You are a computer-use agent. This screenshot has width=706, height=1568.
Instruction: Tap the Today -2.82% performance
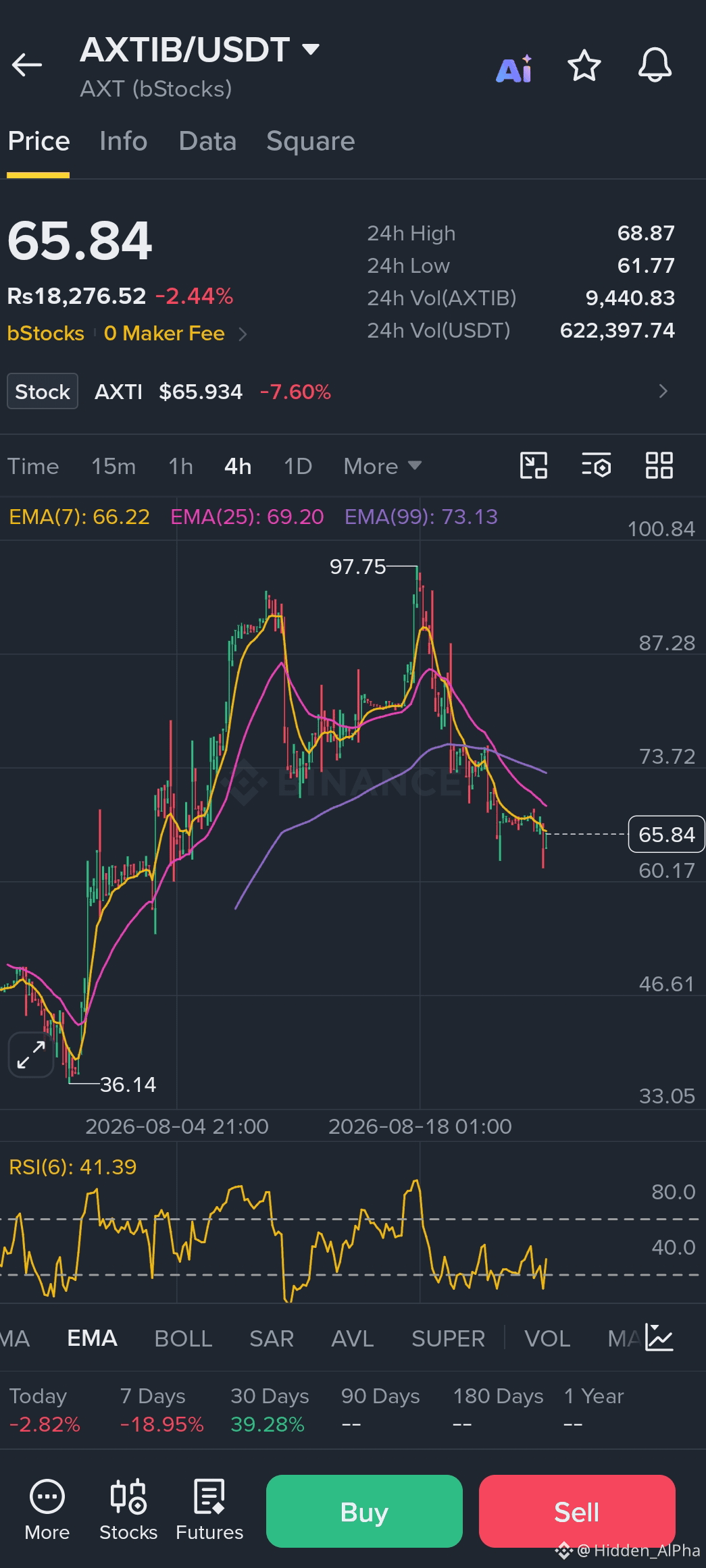[x=45, y=1410]
